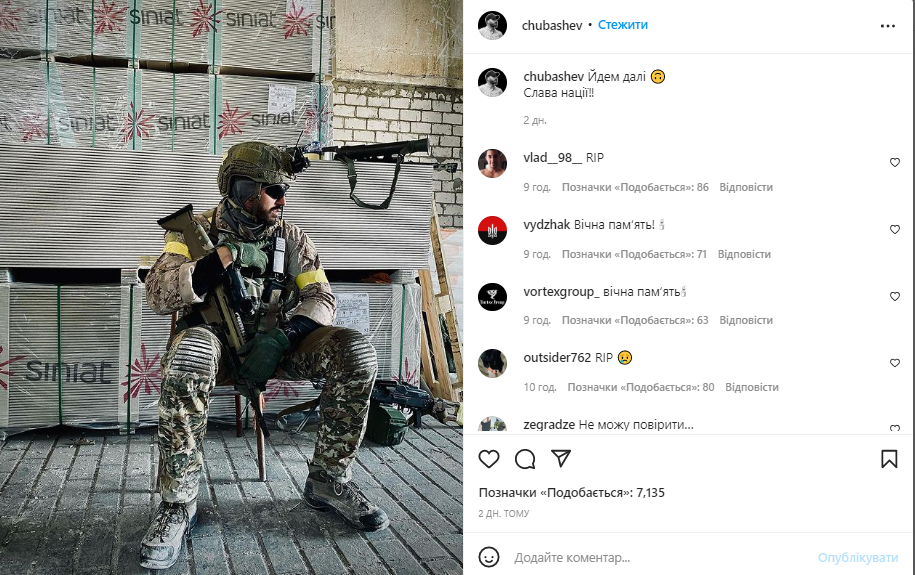Like vlad__98__ comment heart
The image size is (915, 575).
(x=895, y=162)
